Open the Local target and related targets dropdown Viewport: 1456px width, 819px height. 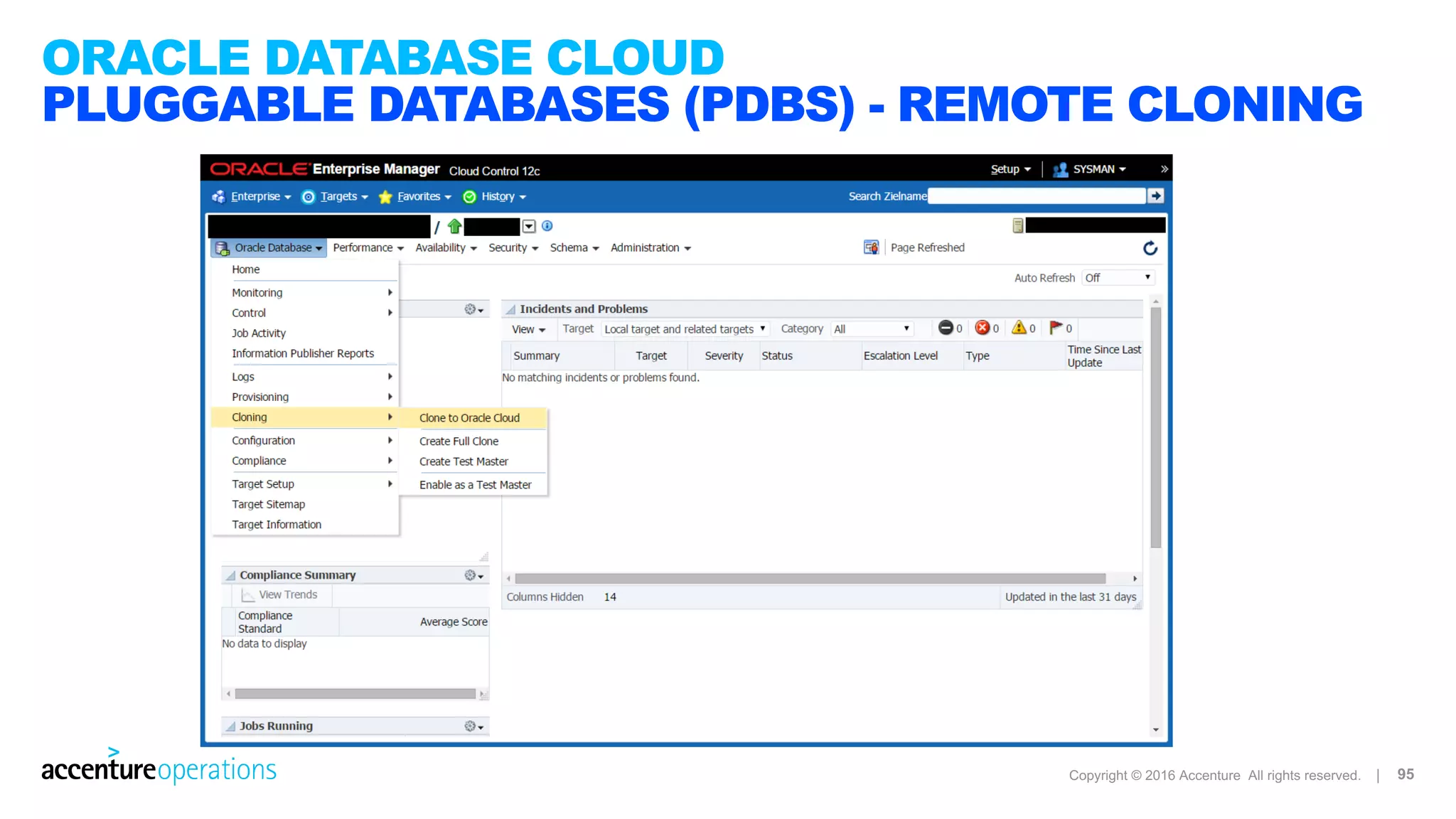[685, 329]
